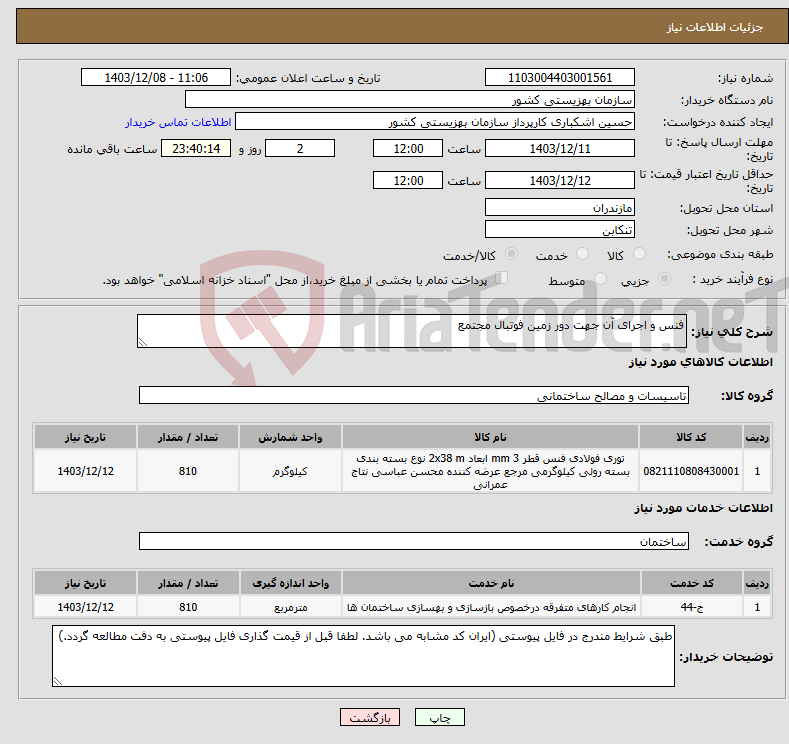This screenshot has height=744, width=789.
Task: Click service code ج-44 cell
Action: click(692, 607)
